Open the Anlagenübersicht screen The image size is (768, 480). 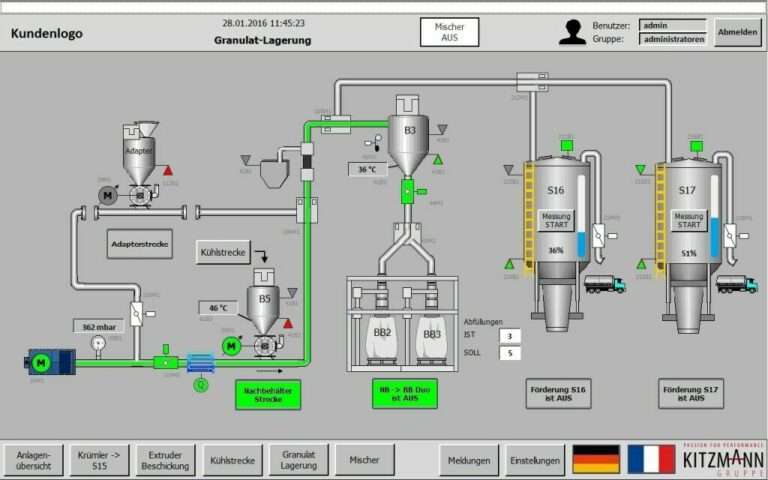pos(33,460)
